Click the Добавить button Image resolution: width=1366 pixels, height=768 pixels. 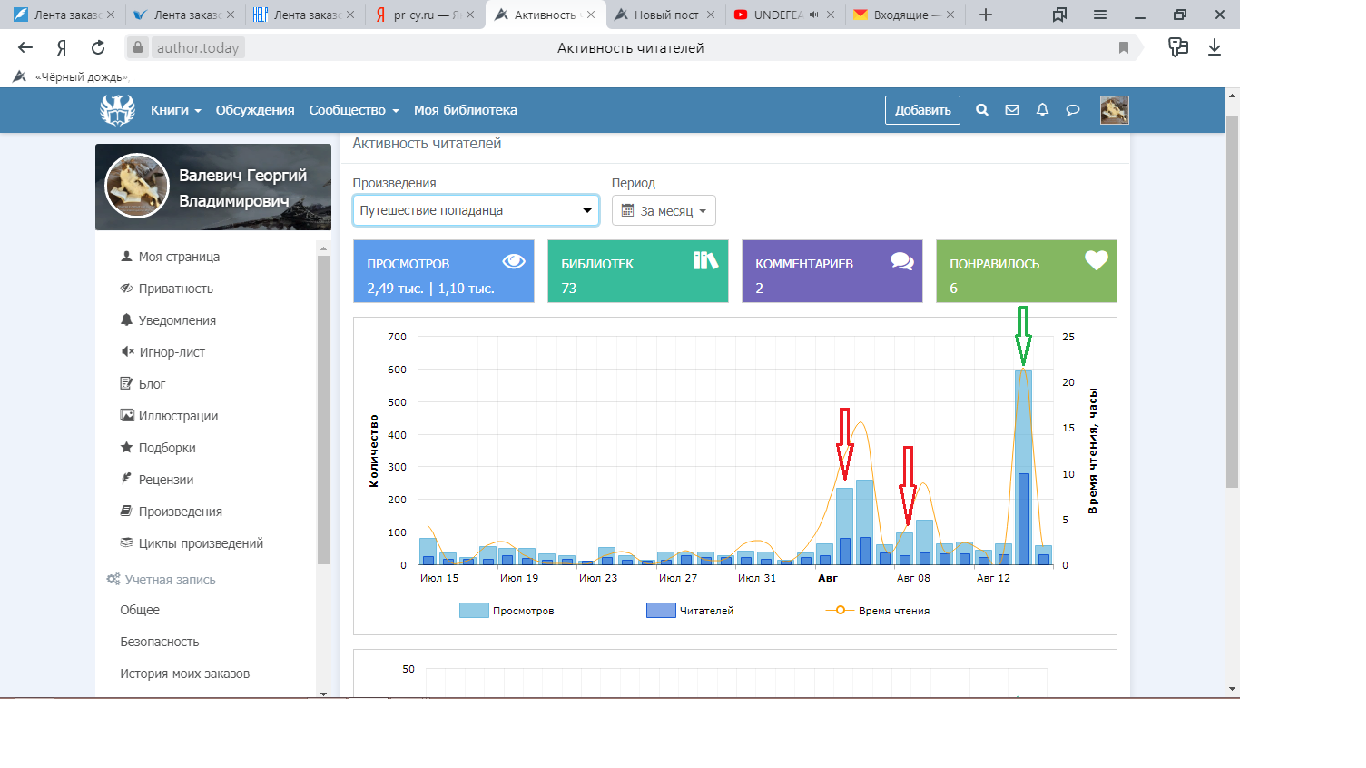click(x=922, y=111)
